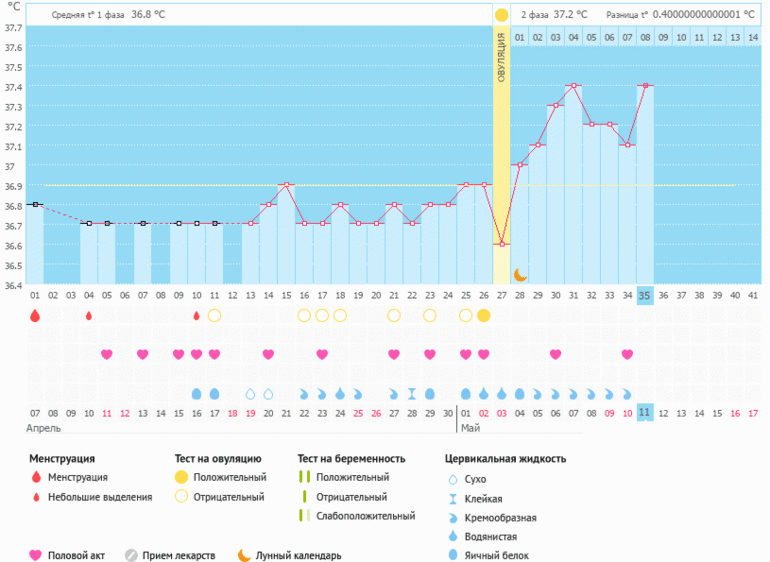Click the temperature point at the ovulation dip
Screen dimensions: 770x562
(x=502, y=244)
